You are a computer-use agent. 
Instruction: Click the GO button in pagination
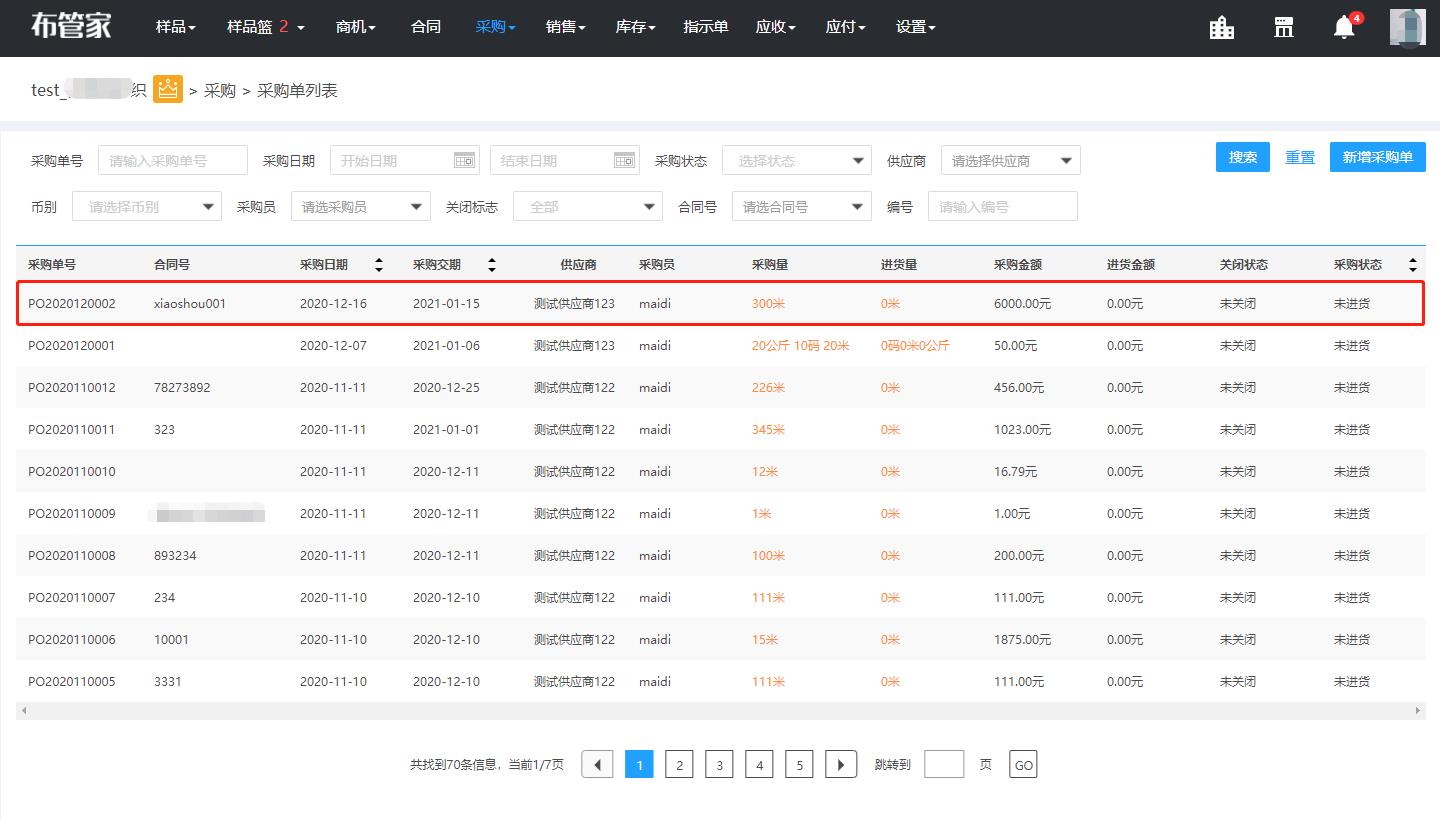coord(1023,765)
